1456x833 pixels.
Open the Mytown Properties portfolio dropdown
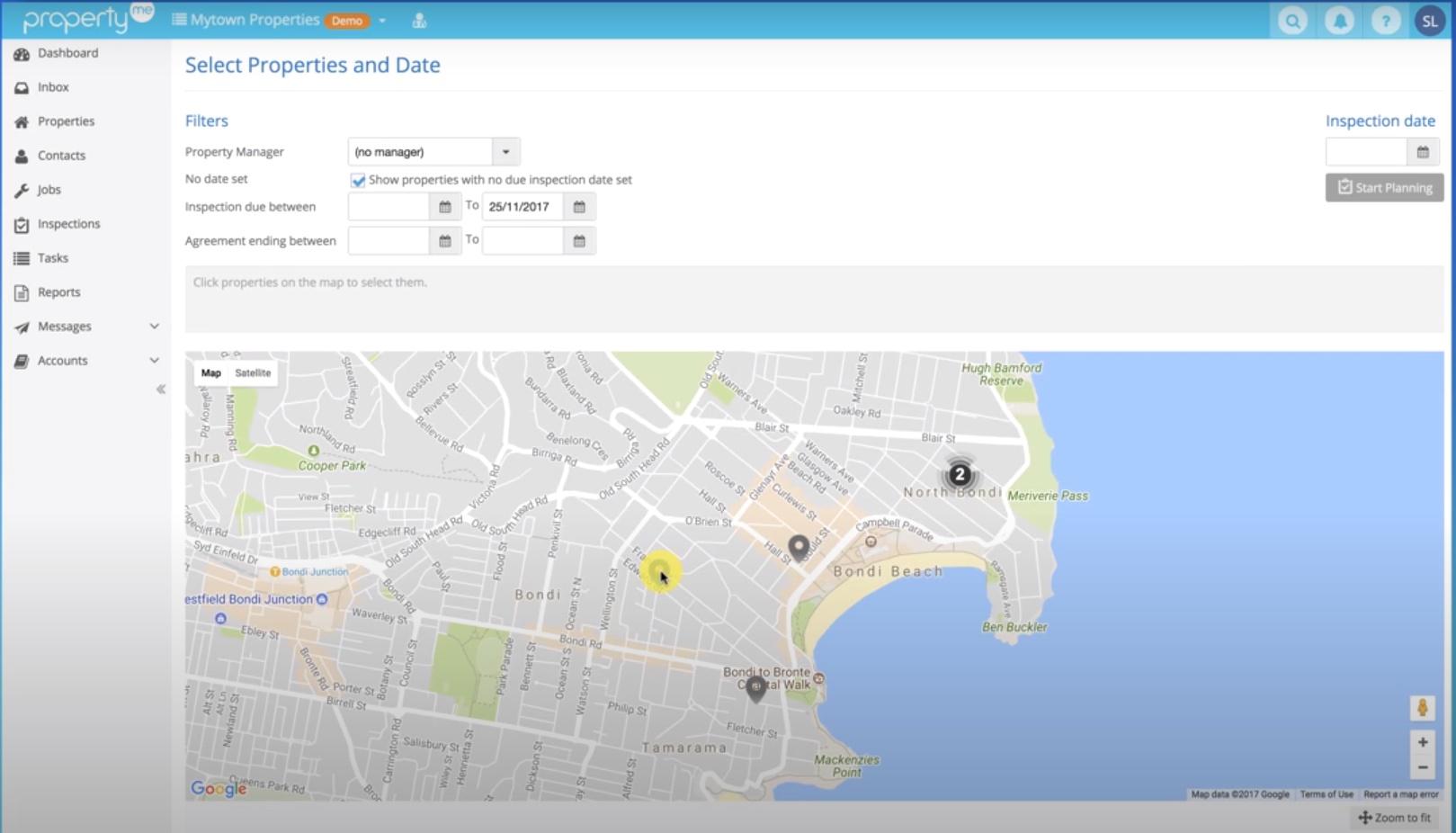click(381, 20)
